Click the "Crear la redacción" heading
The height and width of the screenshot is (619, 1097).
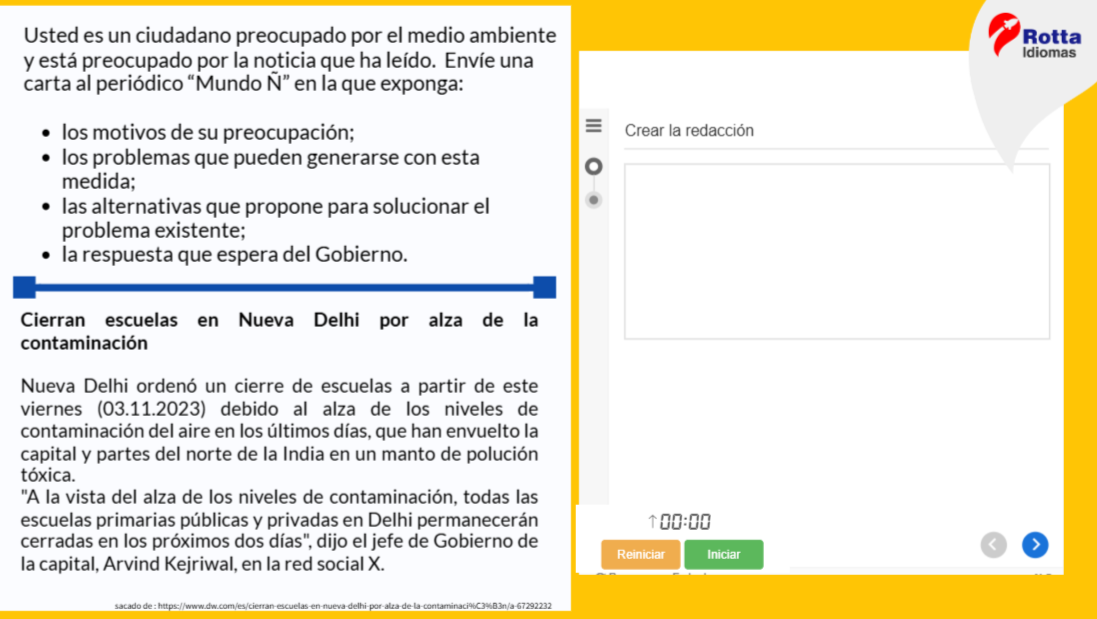(689, 130)
